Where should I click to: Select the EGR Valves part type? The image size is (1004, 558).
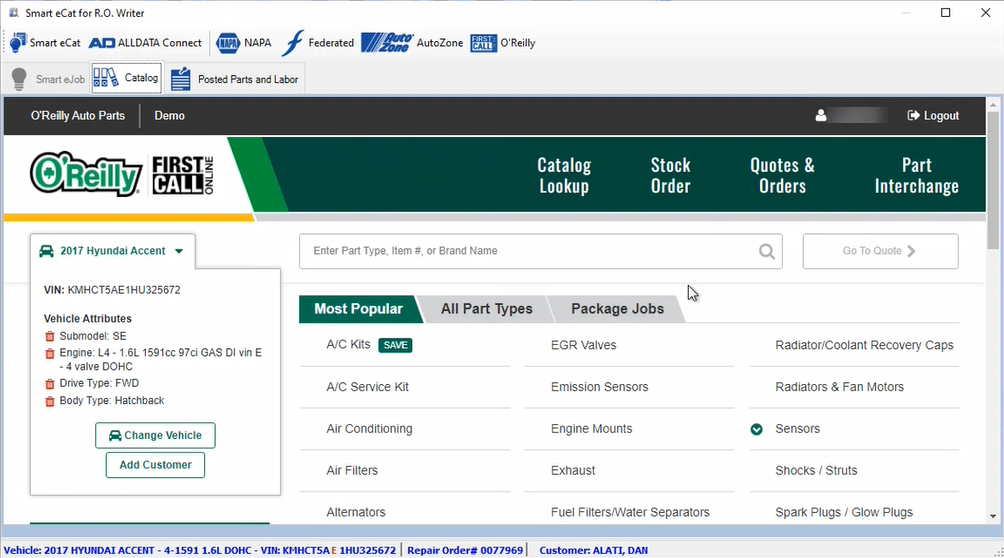coord(583,345)
